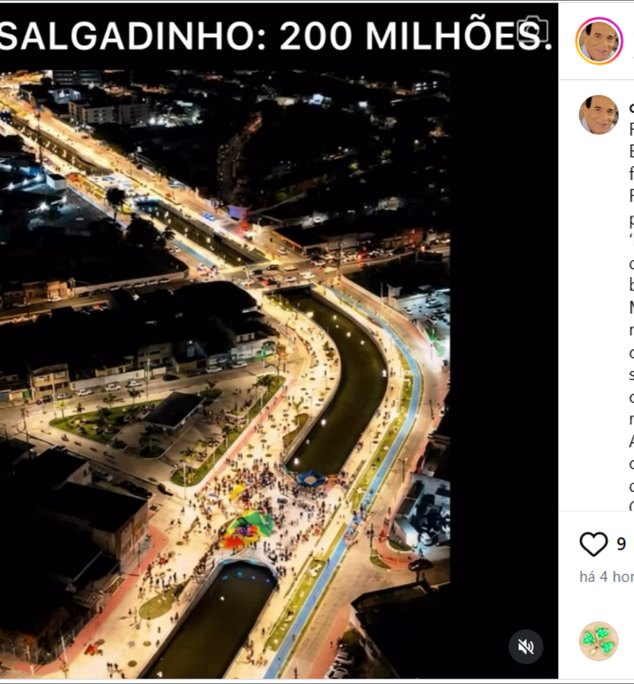Pause the reel by clicking the curved canal
634x684 pixels.
point(346,384)
